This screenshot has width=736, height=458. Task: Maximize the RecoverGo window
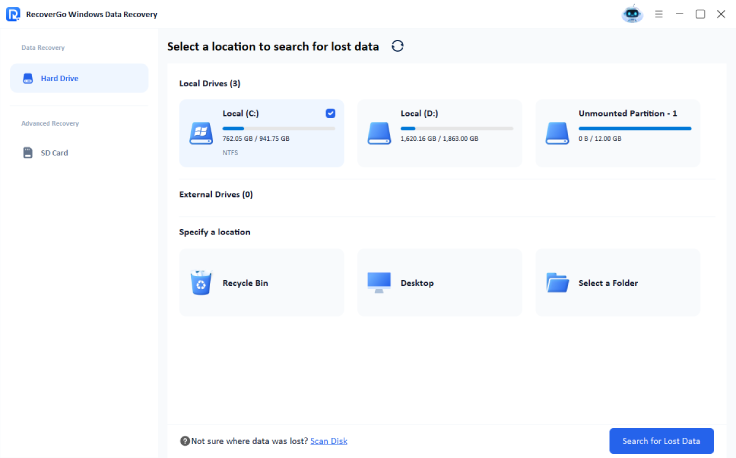tap(700, 14)
